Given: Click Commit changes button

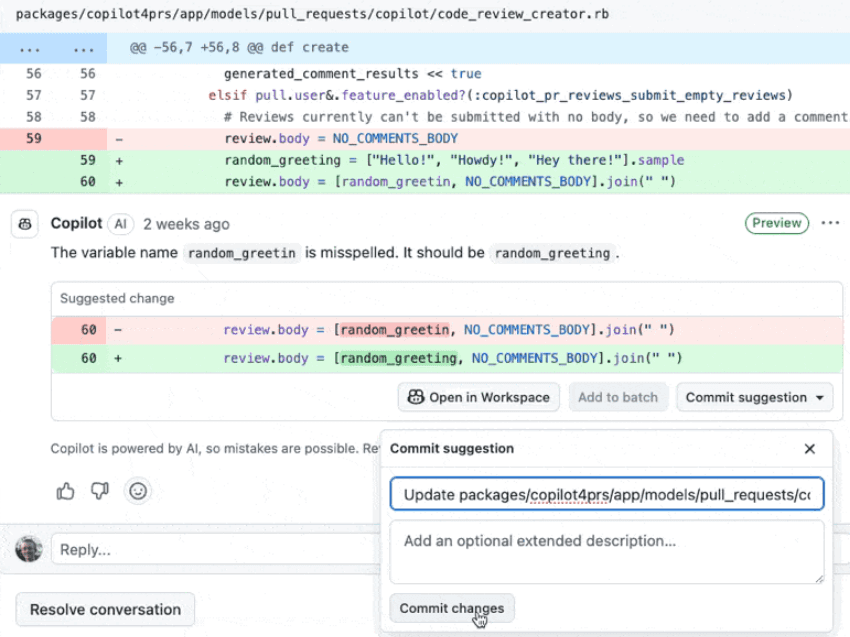Looking at the screenshot, I should 452,608.
